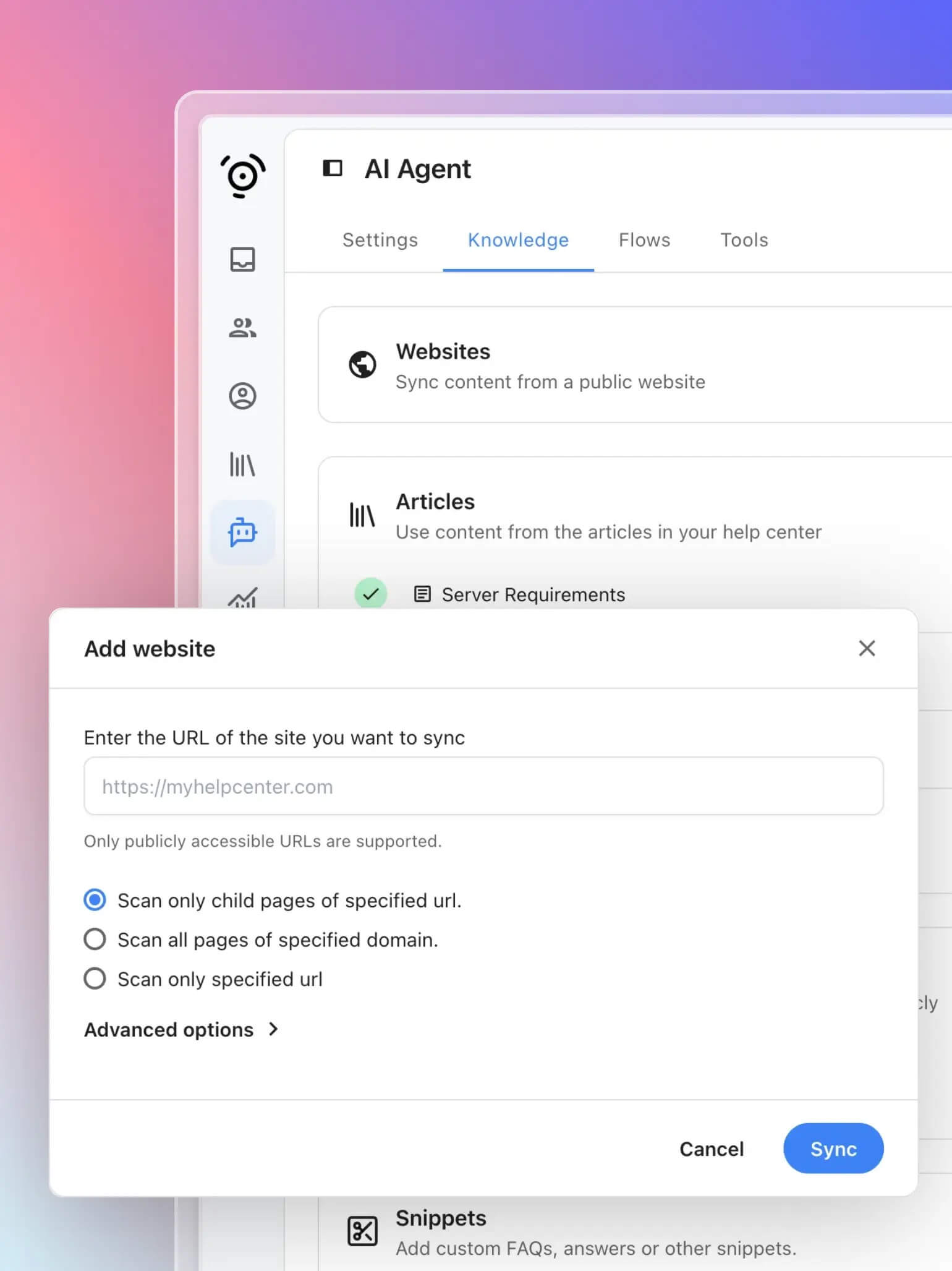Select the AI Agent bot sidebar icon
The image size is (952, 1271).
pyautogui.click(x=242, y=533)
